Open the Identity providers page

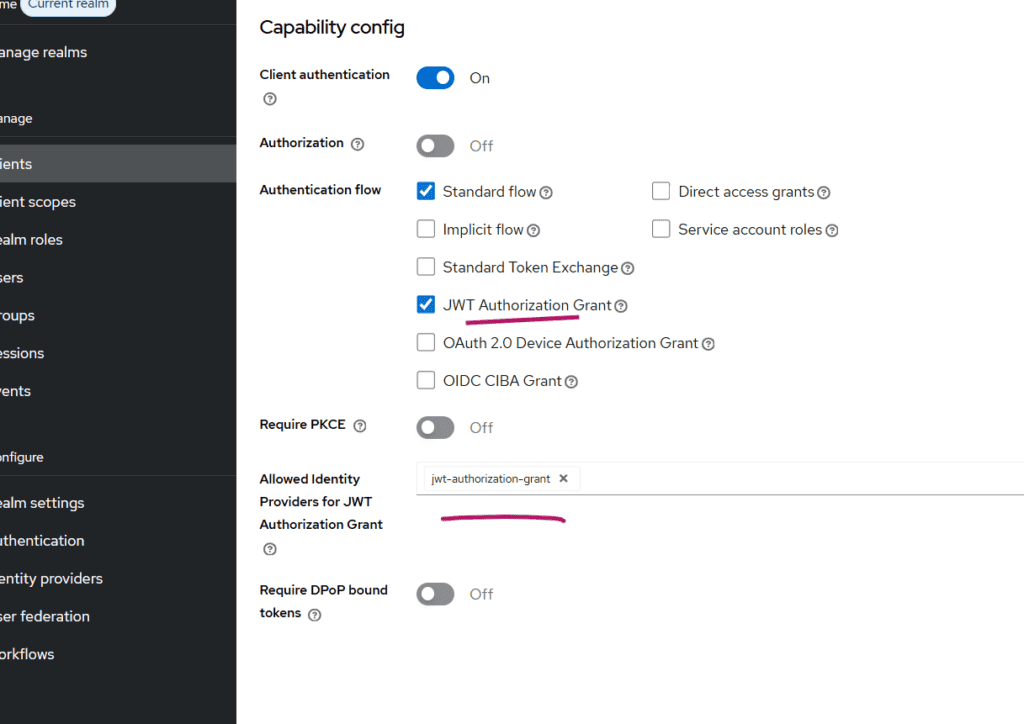[51, 578]
